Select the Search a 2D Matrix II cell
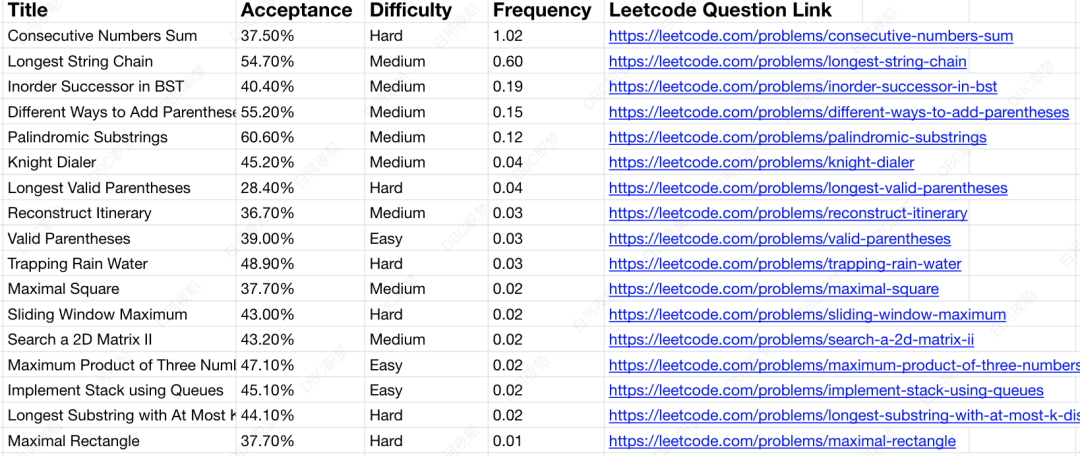This screenshot has height=456, width=1080. (119, 340)
